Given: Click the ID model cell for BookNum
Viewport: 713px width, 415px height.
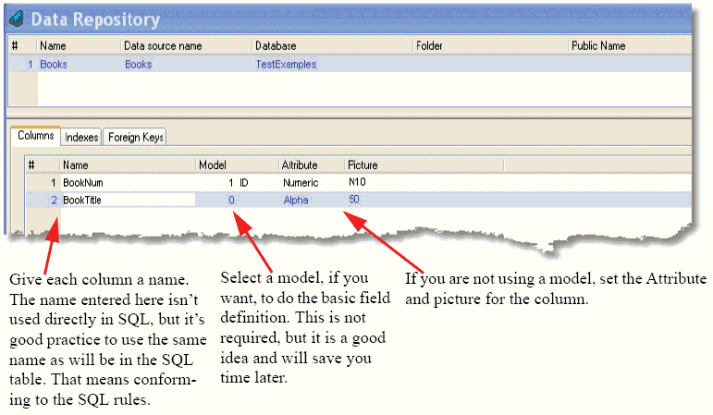Looking at the screenshot, I should click(x=244, y=183).
